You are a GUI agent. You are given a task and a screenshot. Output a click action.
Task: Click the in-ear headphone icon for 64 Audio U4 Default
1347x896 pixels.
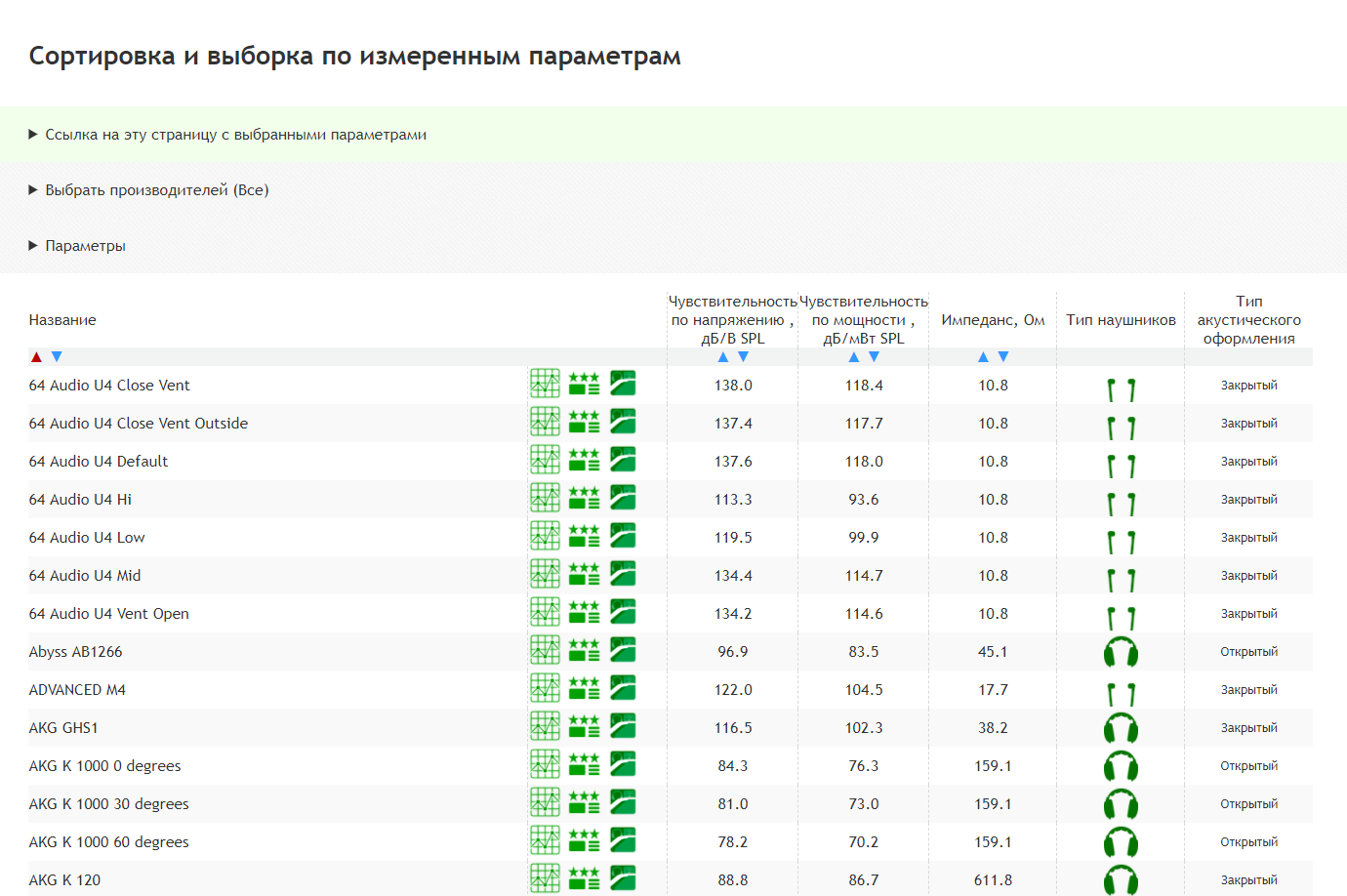pyautogui.click(x=1121, y=464)
